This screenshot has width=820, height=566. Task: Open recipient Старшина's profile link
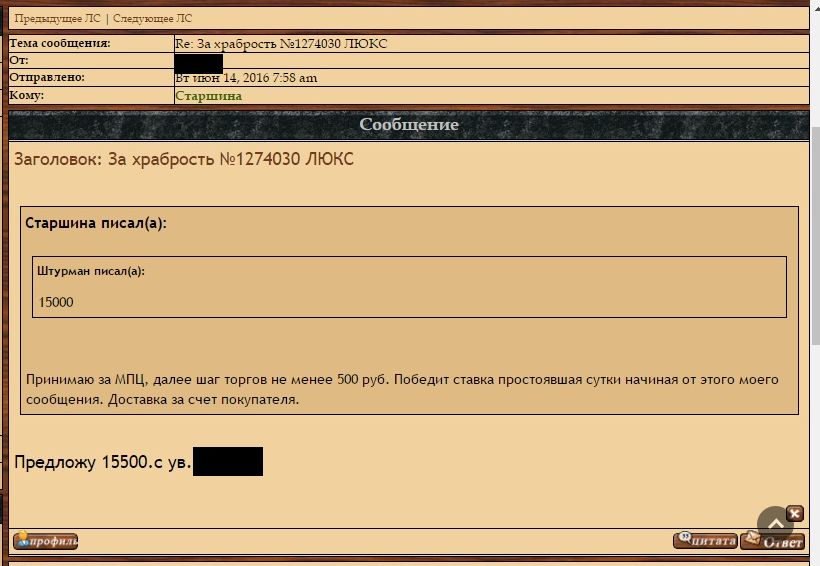click(209, 96)
